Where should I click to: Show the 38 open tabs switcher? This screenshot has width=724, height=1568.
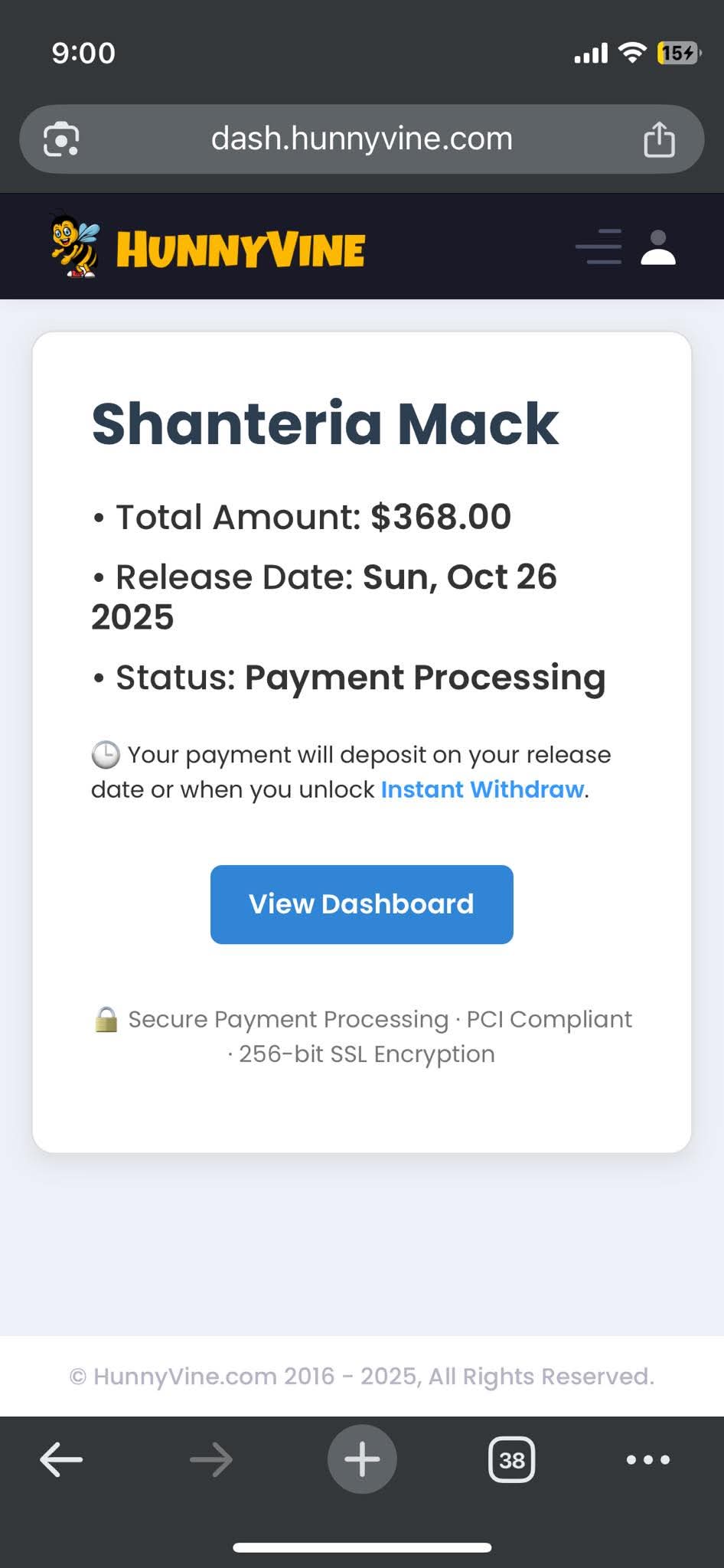pyautogui.click(x=511, y=1459)
